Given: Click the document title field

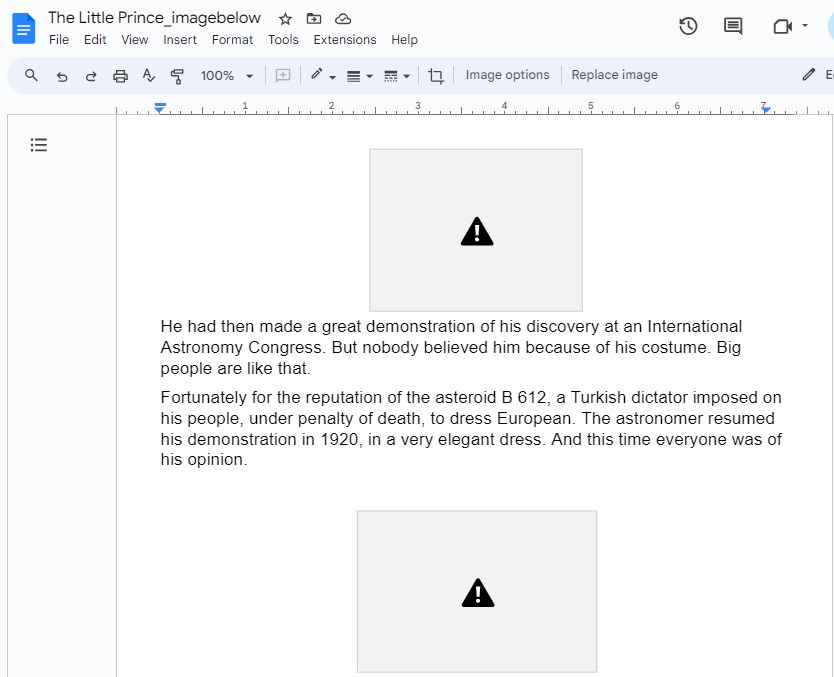Looking at the screenshot, I should coord(154,18).
